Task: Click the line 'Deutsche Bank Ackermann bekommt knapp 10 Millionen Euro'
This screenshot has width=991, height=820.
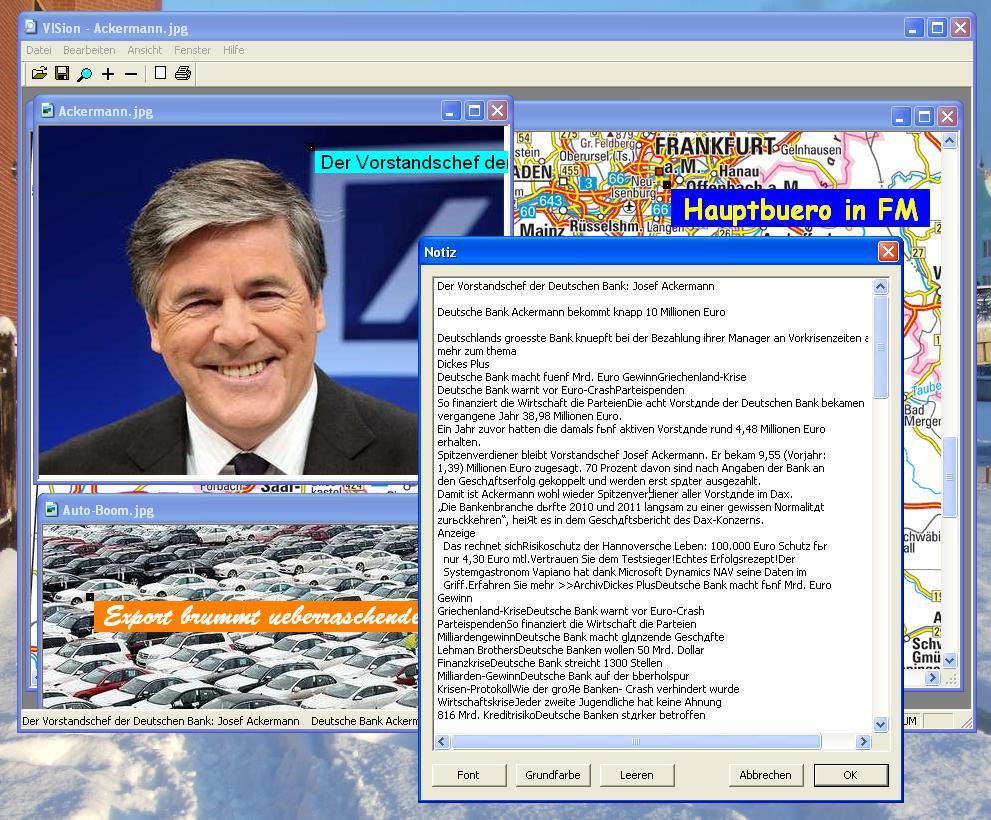Action: pos(581,312)
